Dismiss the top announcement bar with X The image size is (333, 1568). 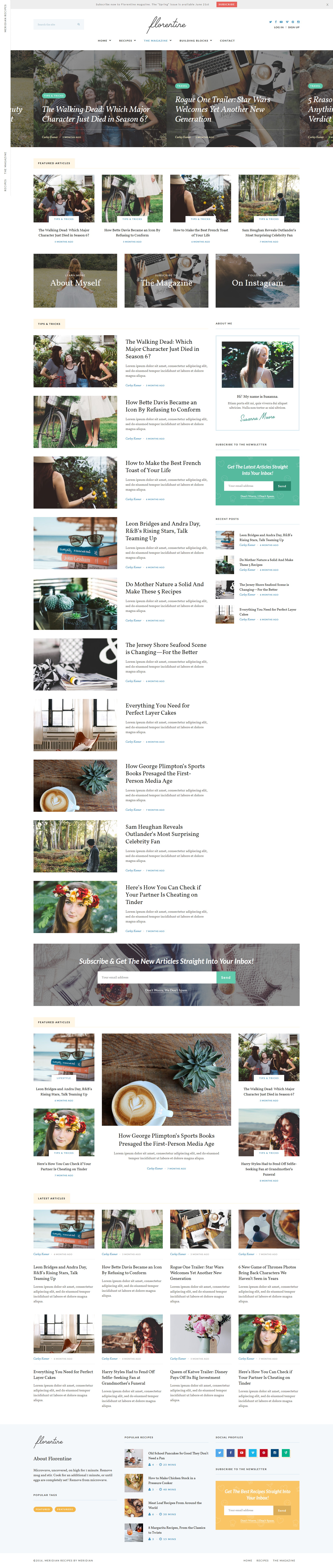[327, 4]
